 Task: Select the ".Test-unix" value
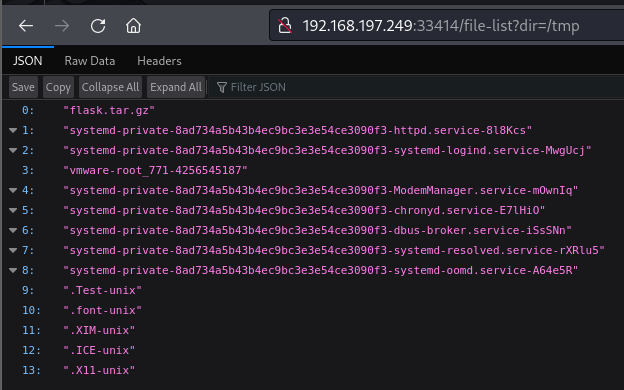pyautogui.click(x=102, y=291)
